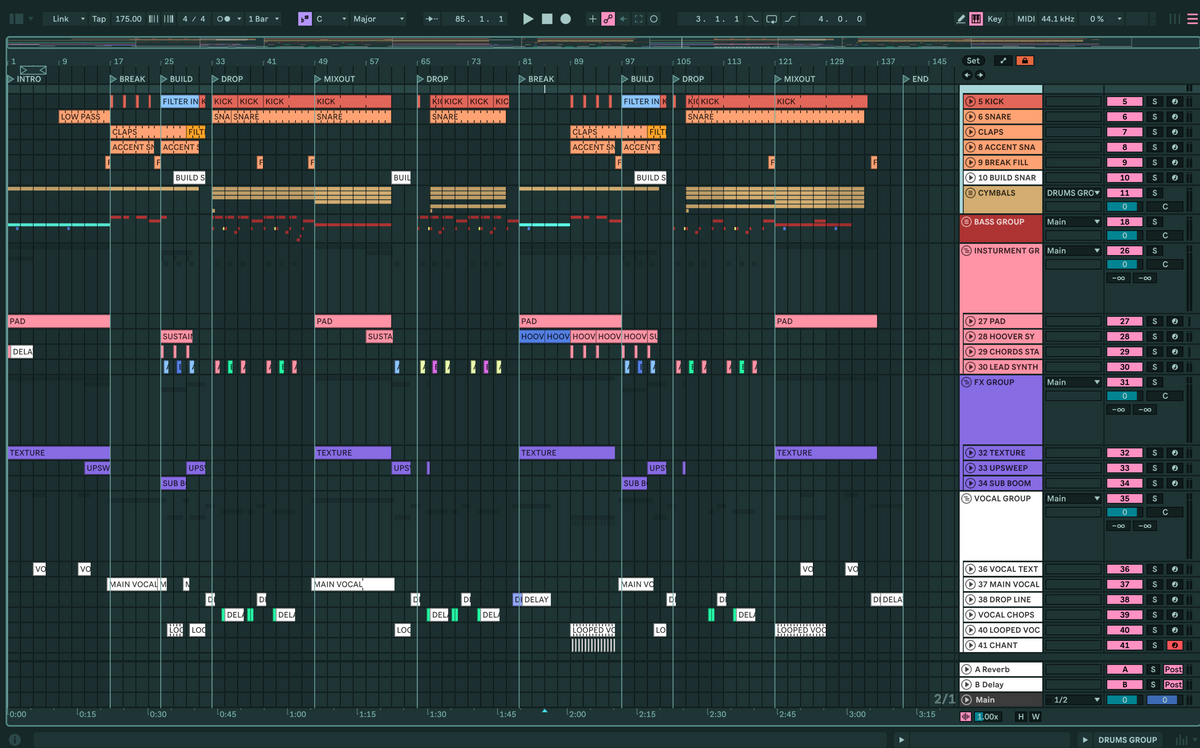
Task: Click the Session Record circle icon
Action: (x=654, y=18)
